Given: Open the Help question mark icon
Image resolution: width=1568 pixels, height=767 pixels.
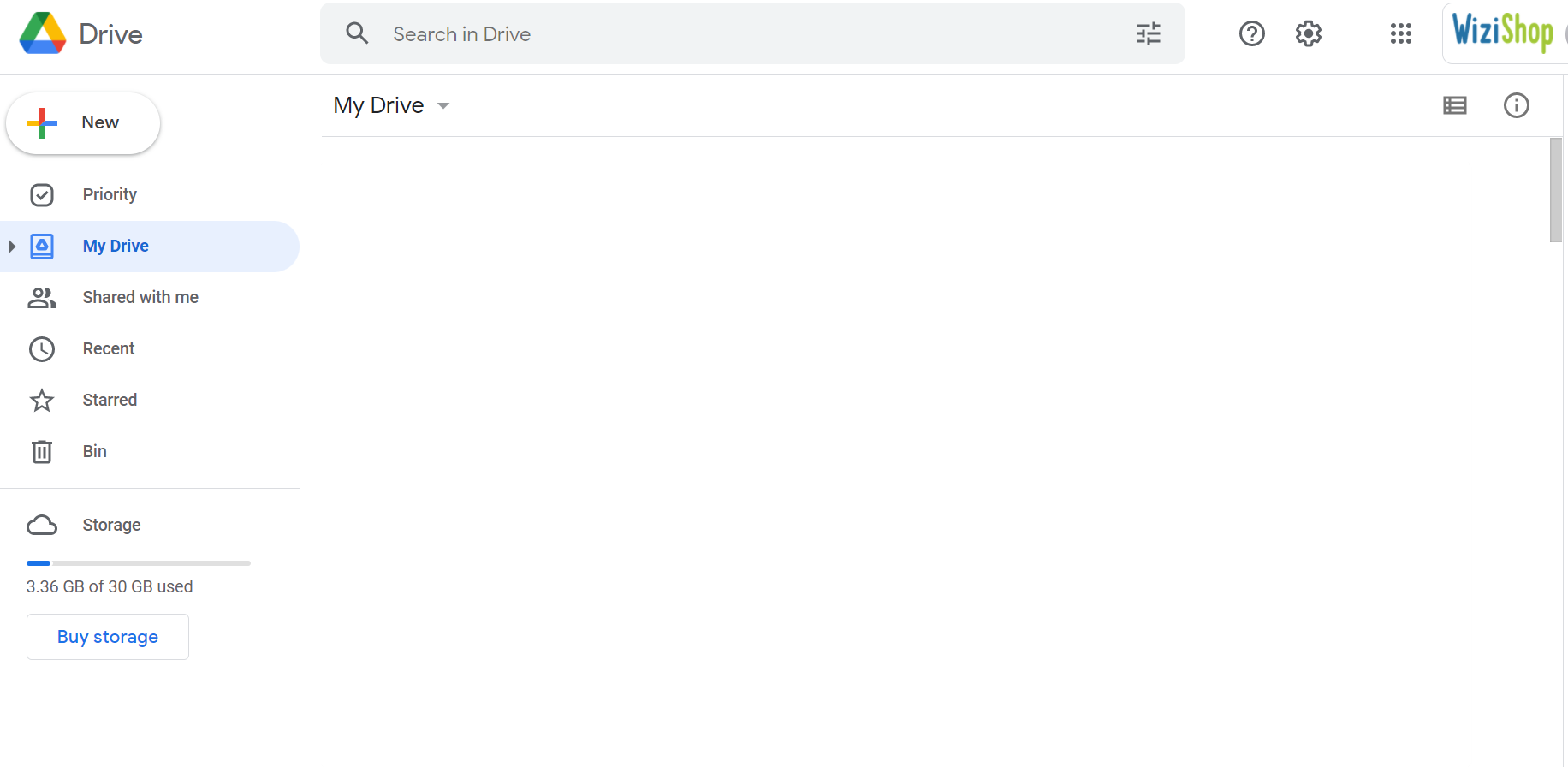Looking at the screenshot, I should [1251, 33].
